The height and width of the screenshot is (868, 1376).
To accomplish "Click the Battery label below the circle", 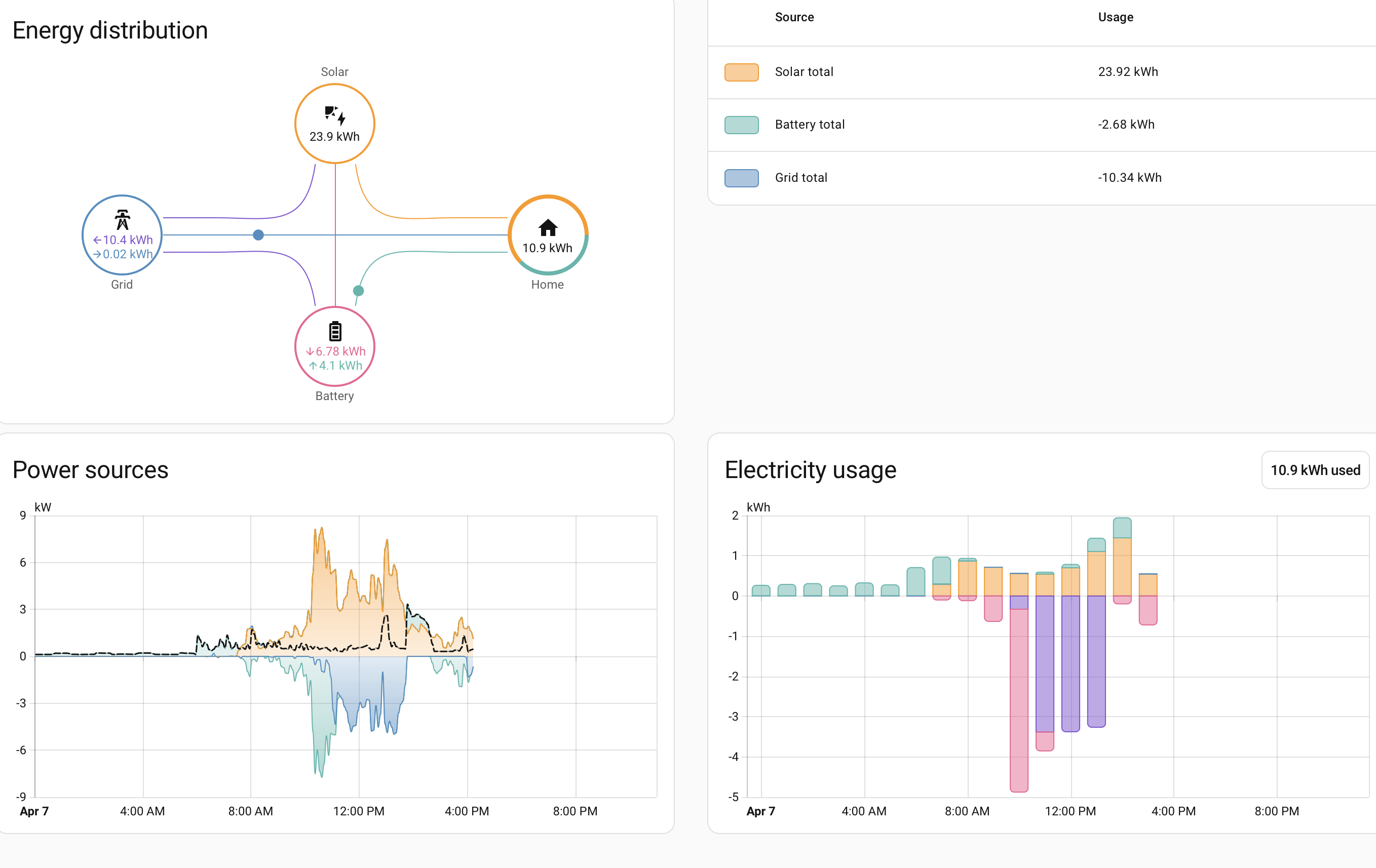I will click(334, 396).
